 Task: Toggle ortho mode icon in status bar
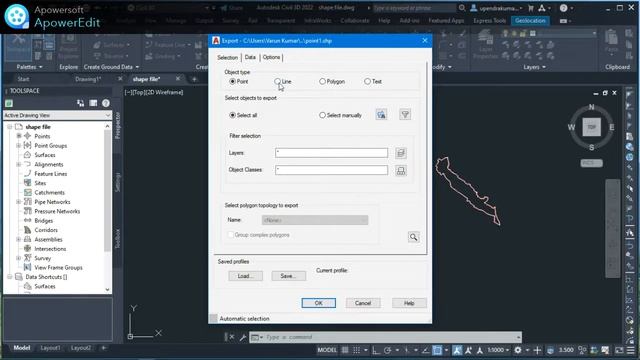coord(376,350)
